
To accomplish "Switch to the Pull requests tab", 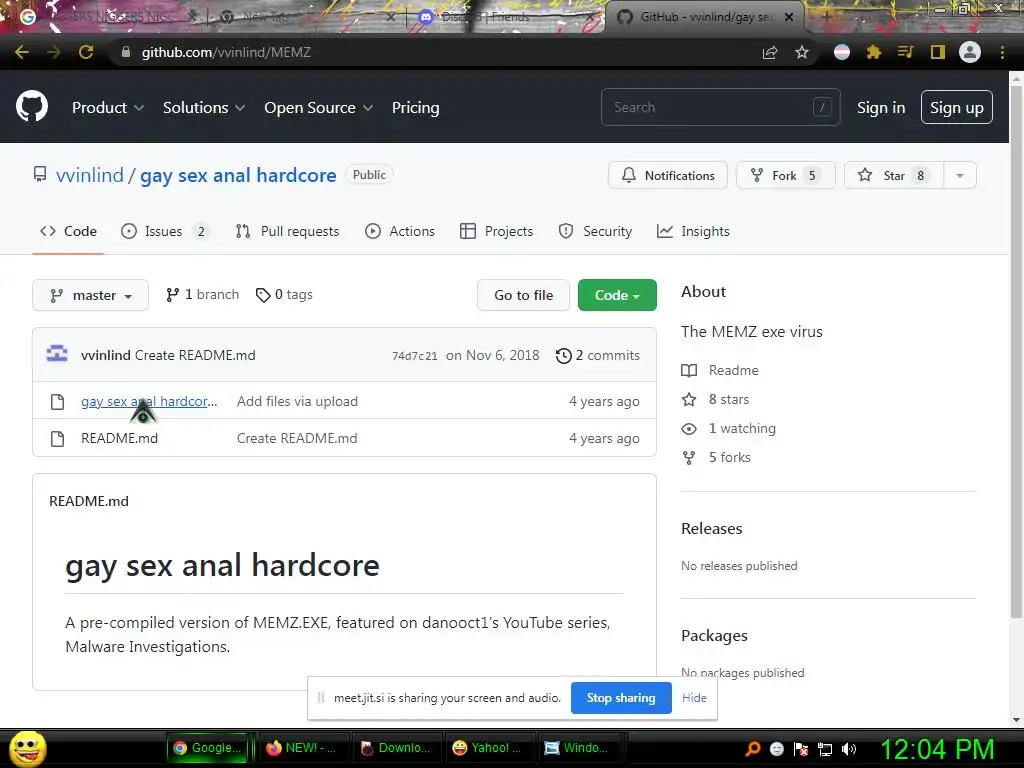I will click(287, 231).
